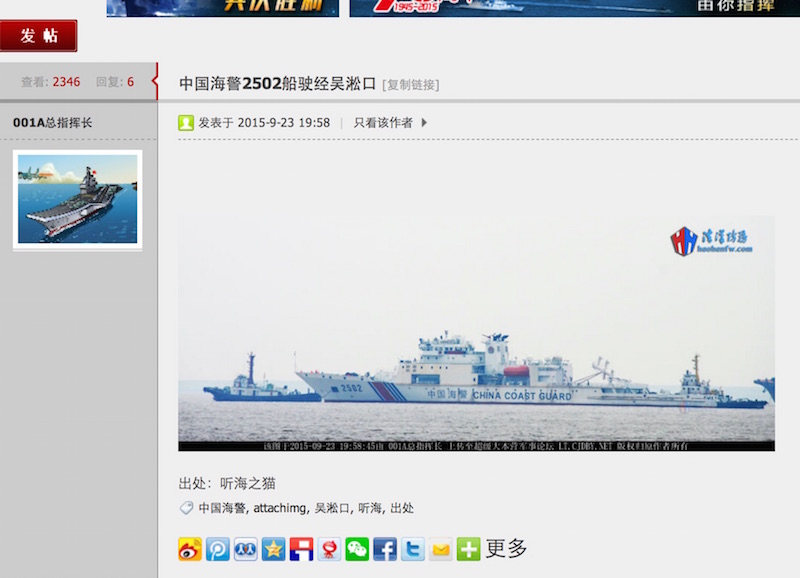Click the view count 2346
This screenshot has width=800, height=578.
[66, 82]
